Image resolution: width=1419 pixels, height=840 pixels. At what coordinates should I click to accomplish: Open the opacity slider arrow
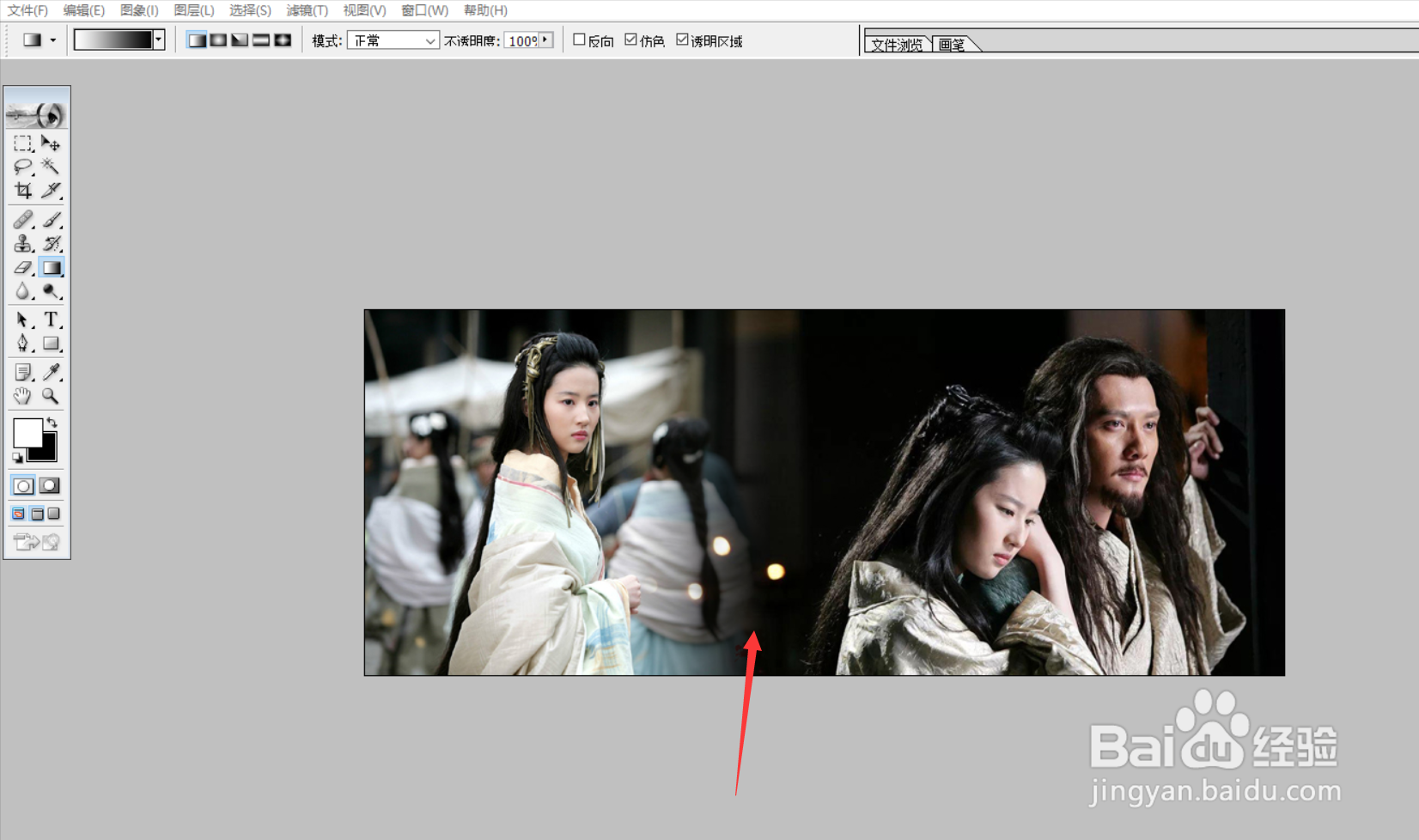click(545, 40)
